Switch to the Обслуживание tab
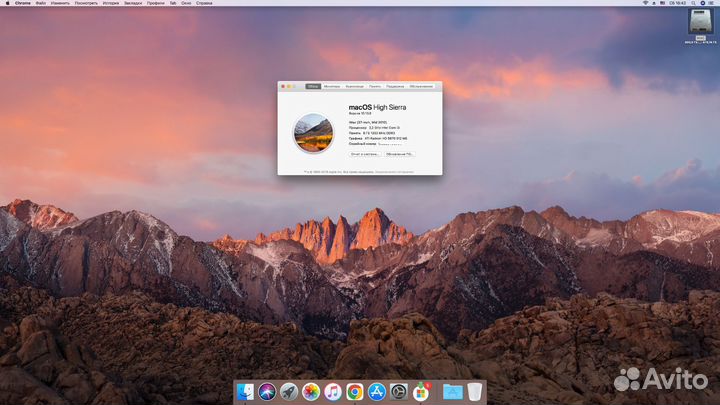Viewport: 720px width, 405px height. [421, 86]
